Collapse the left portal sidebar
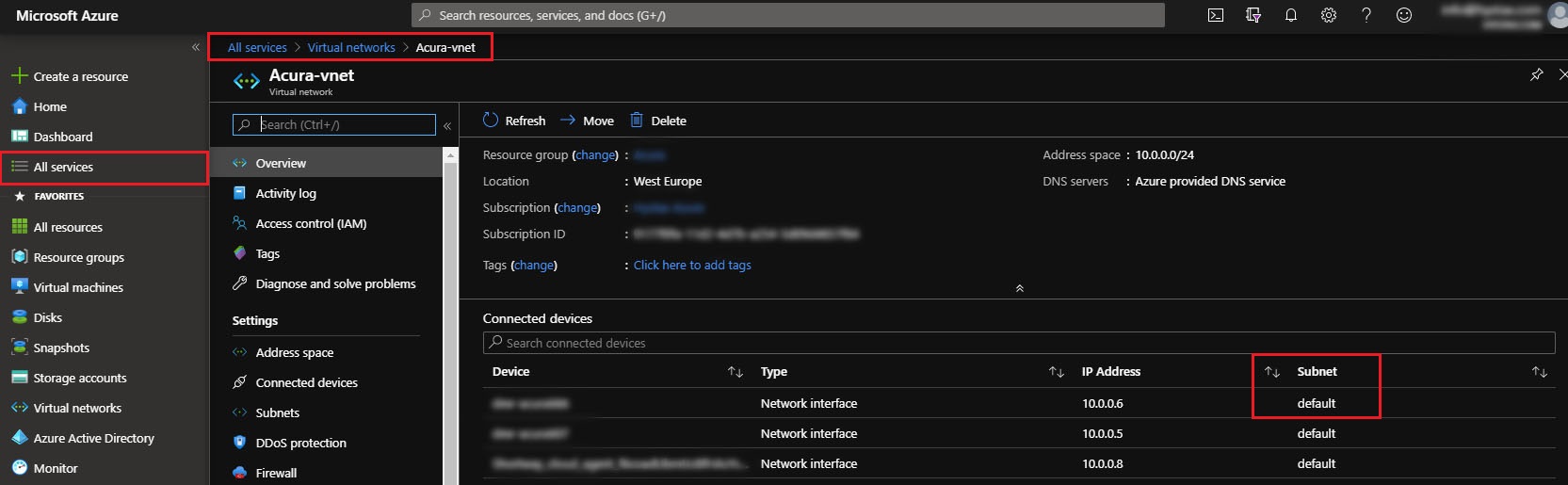This screenshot has width=1568, height=485. (196, 46)
